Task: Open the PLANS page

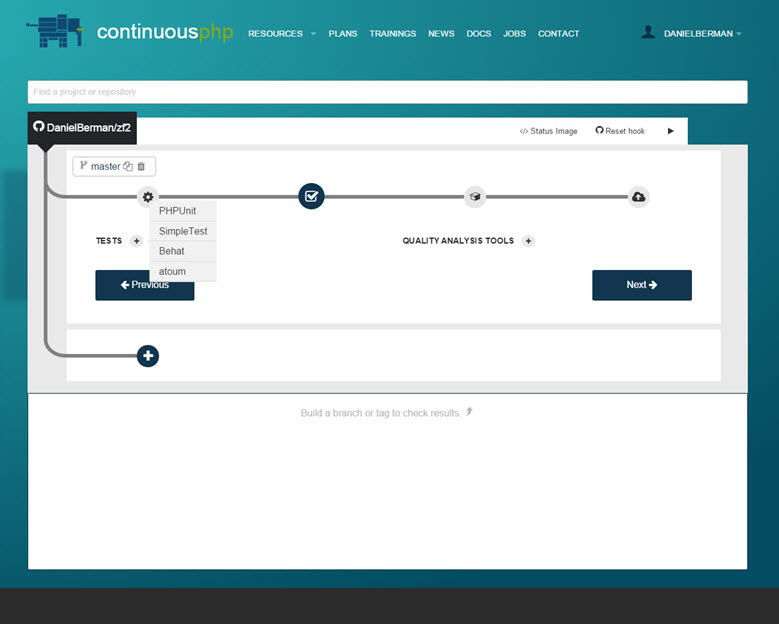Action: (x=343, y=34)
